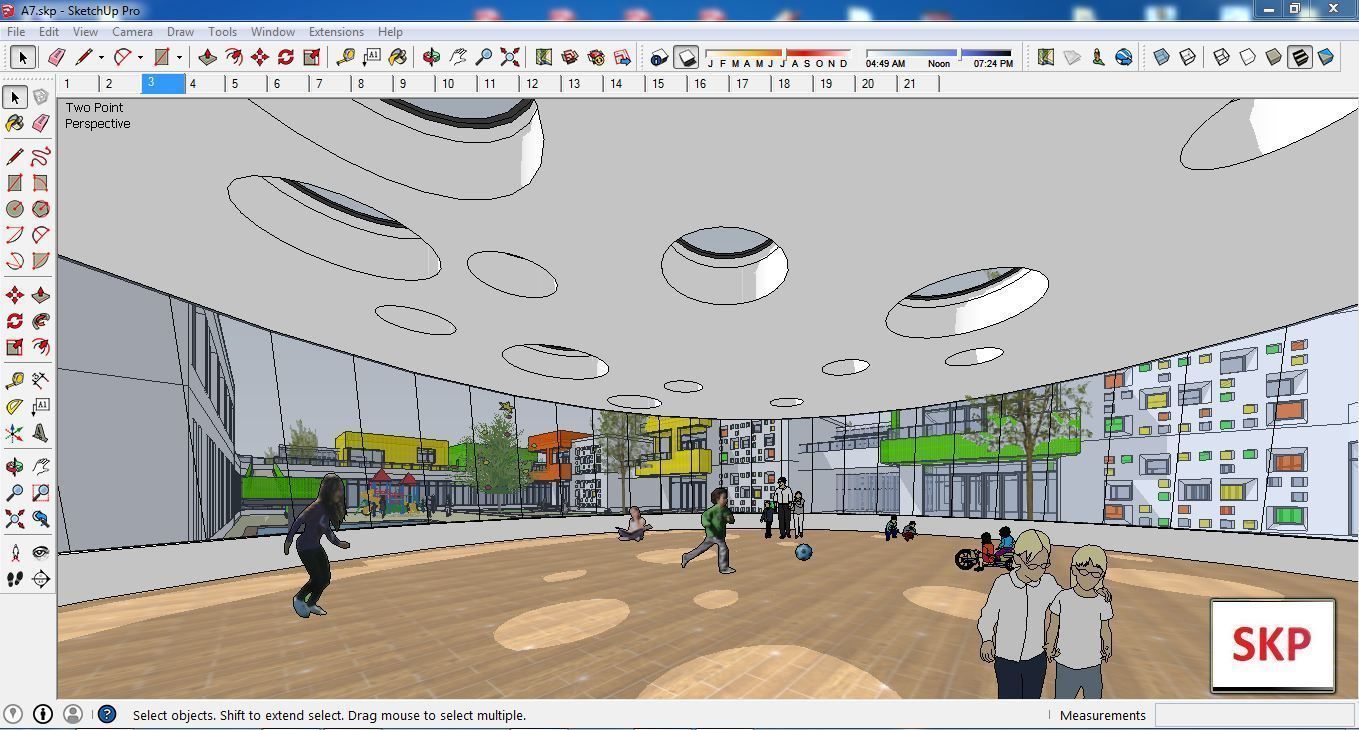Open the File menu
The width and height of the screenshot is (1359, 730).
click(17, 32)
